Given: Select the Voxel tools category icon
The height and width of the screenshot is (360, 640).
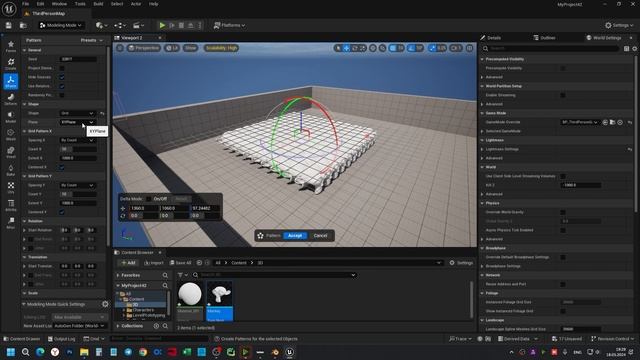Looking at the screenshot, I should pyautogui.click(x=11, y=152).
